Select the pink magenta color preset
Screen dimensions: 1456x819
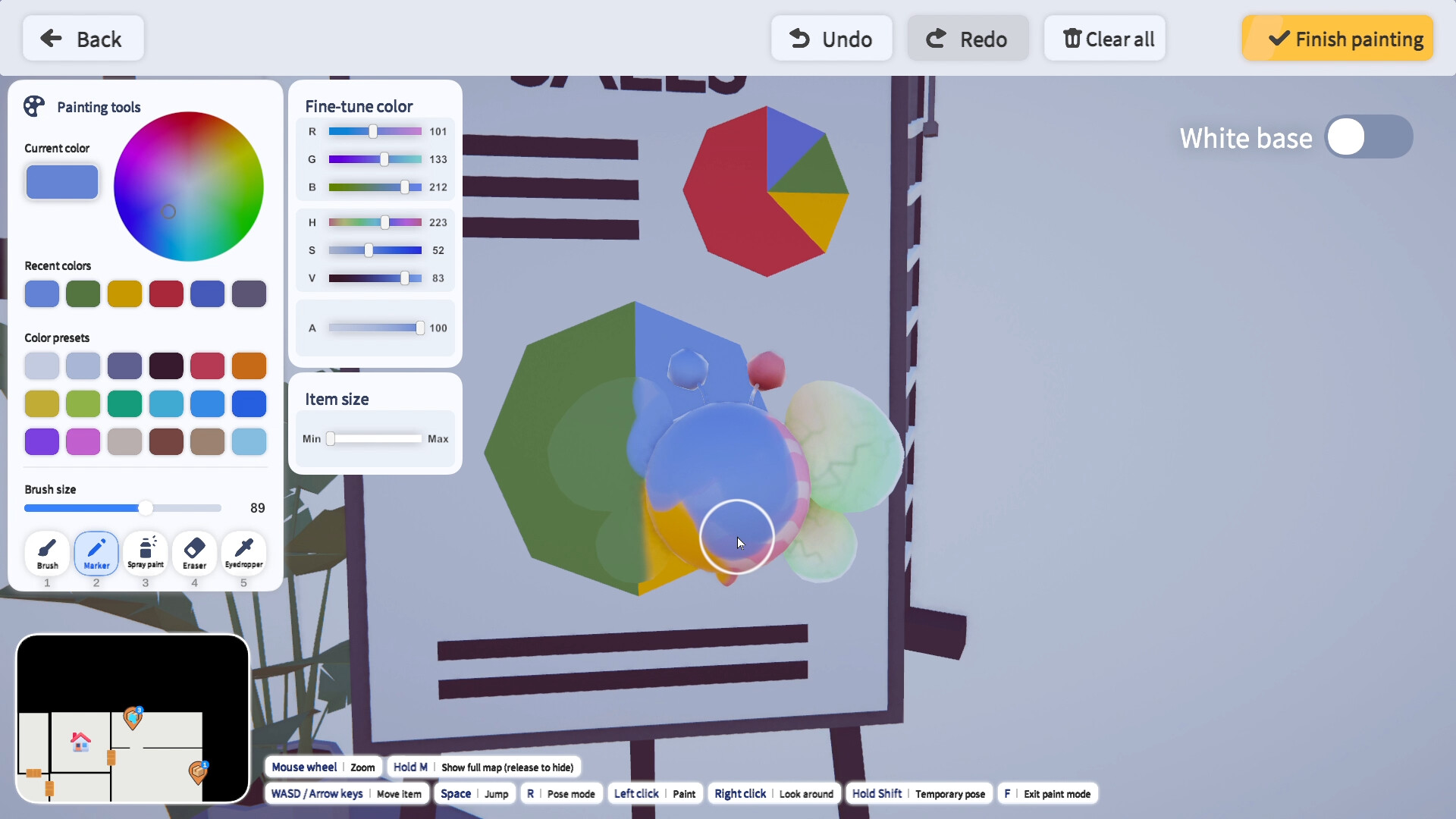pos(83,441)
